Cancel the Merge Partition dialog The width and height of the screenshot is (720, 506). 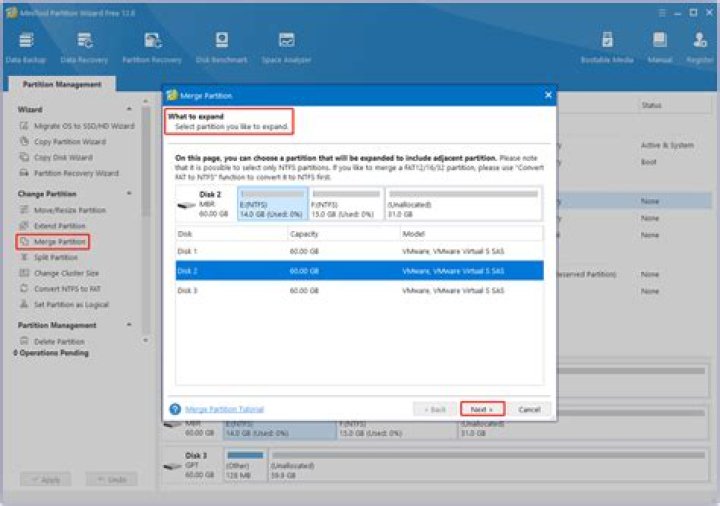529,409
